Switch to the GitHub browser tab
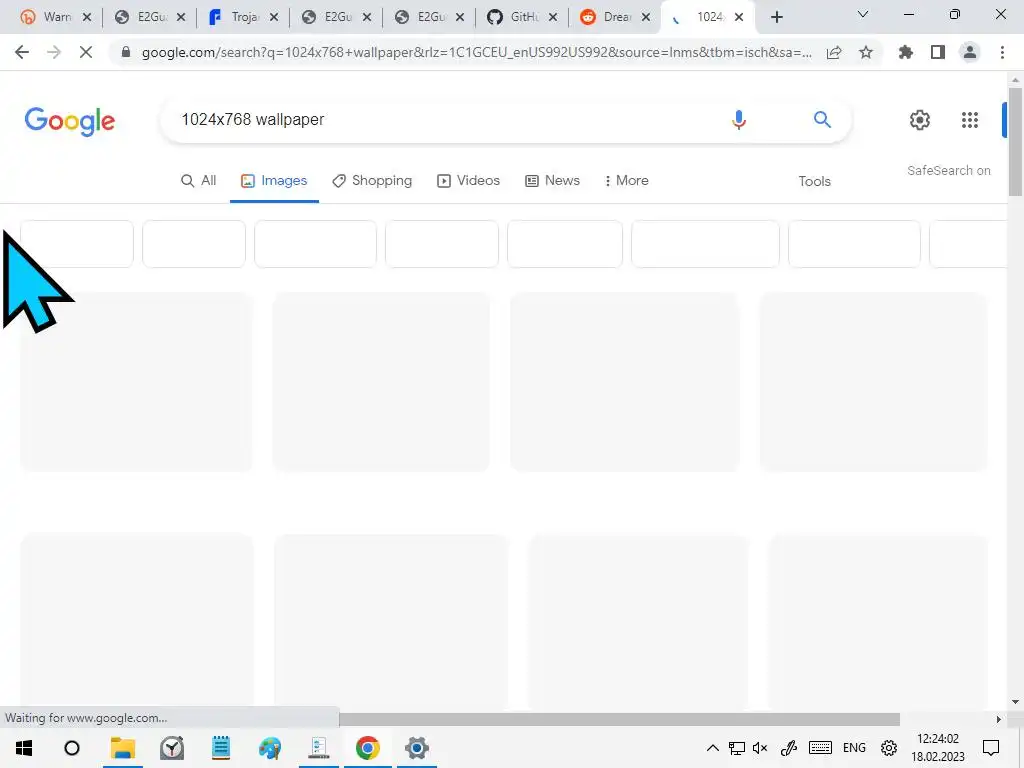 point(521,18)
